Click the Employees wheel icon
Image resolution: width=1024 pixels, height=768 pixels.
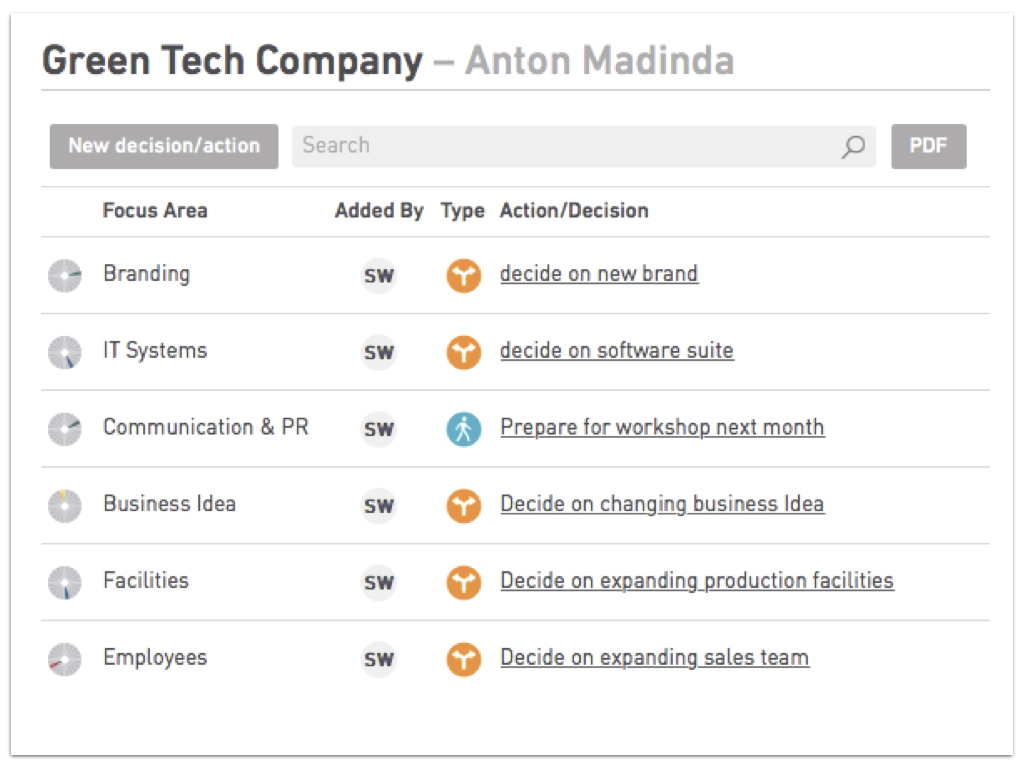pos(65,660)
